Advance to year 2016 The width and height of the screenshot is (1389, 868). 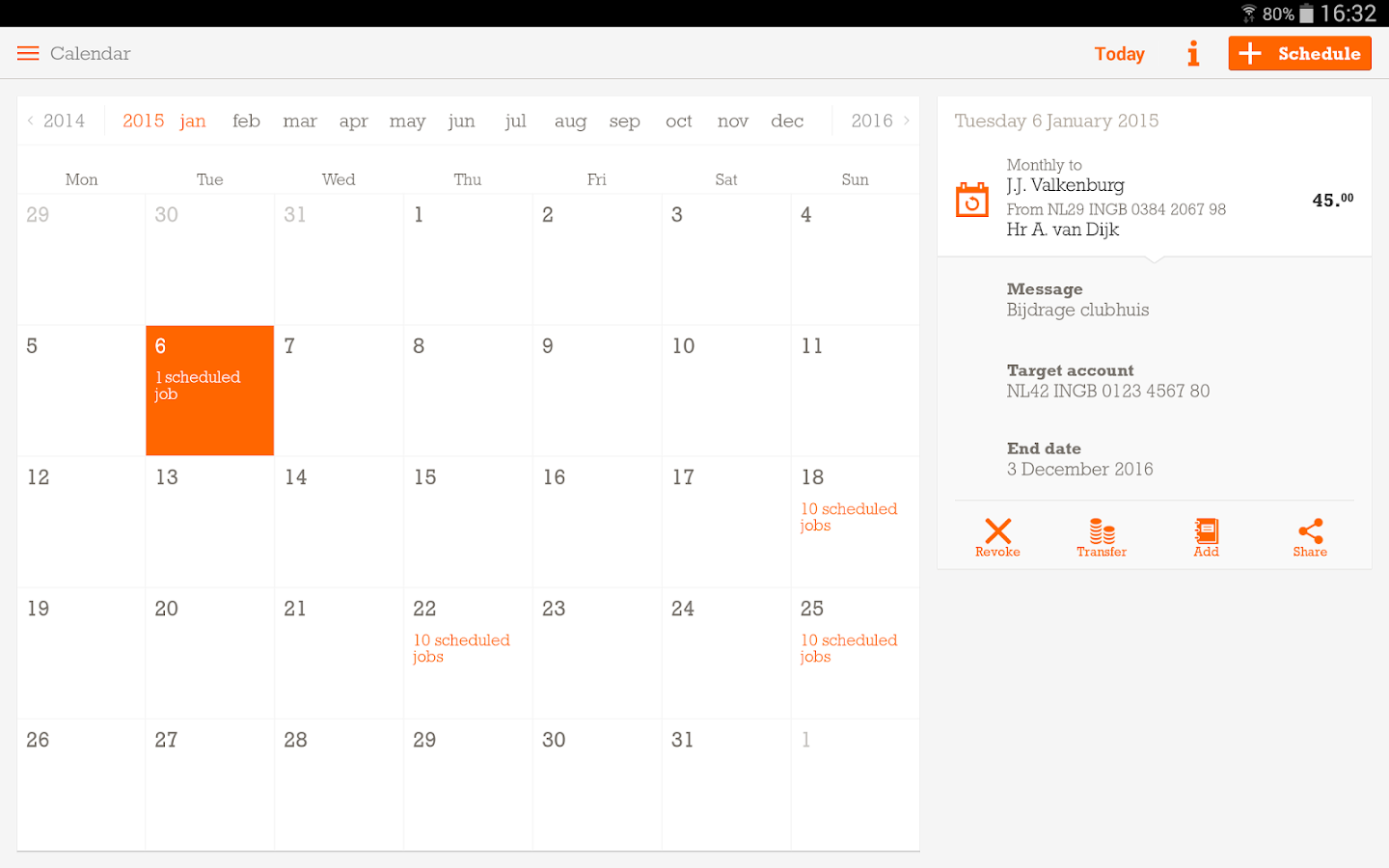tap(881, 121)
